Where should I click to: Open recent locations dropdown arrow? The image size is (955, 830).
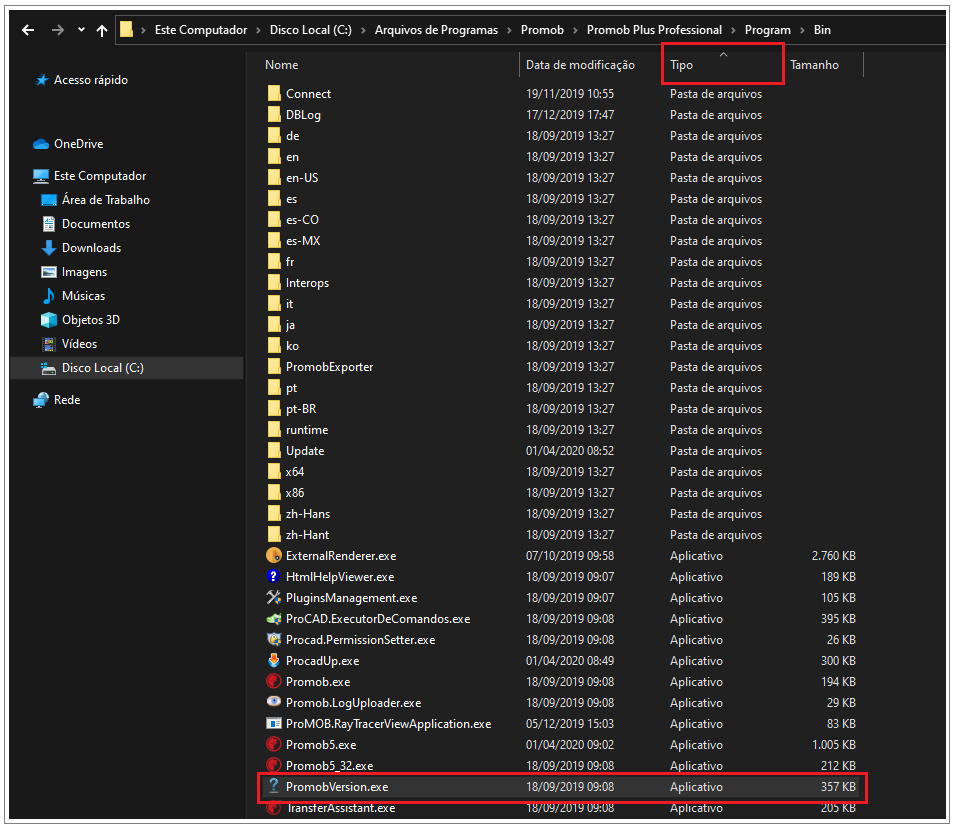coord(81,30)
